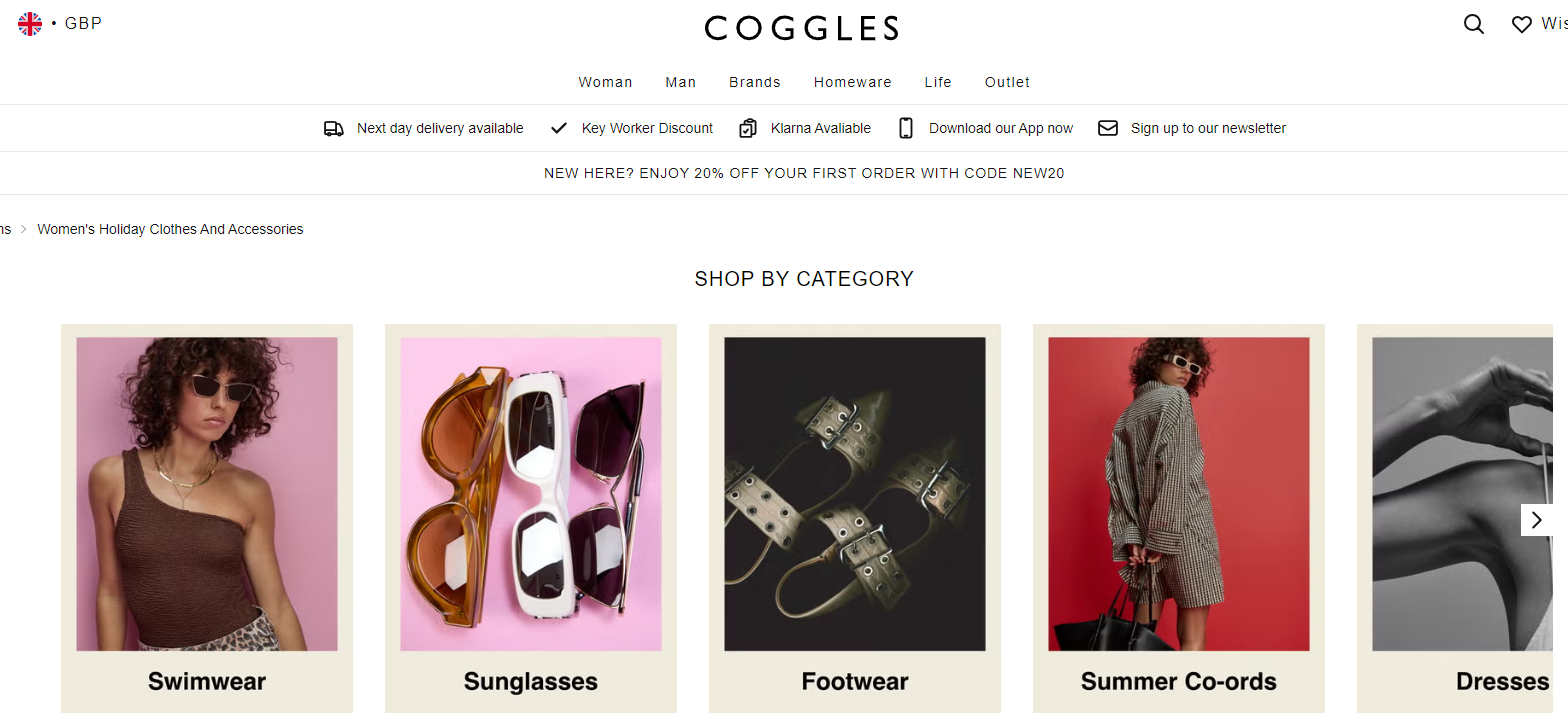Open the Woman menu
This screenshot has height=723, width=1568.
[605, 82]
